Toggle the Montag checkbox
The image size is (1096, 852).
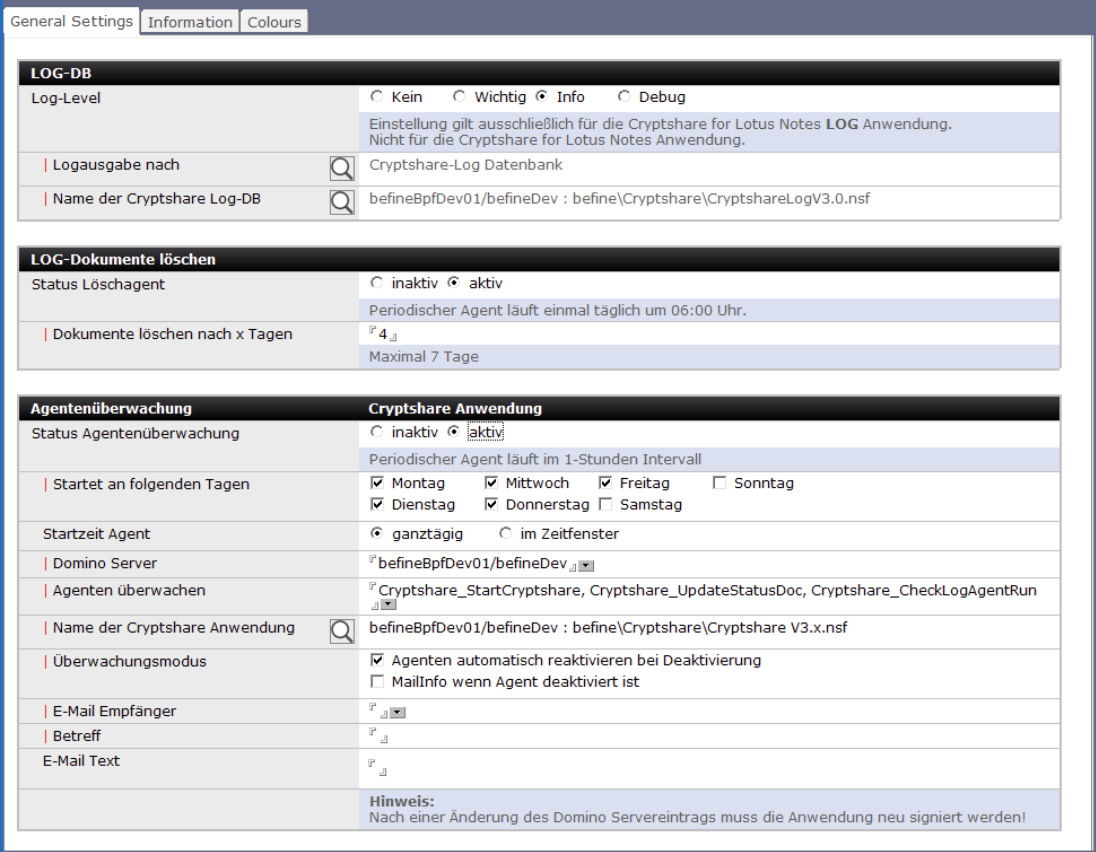(377, 482)
